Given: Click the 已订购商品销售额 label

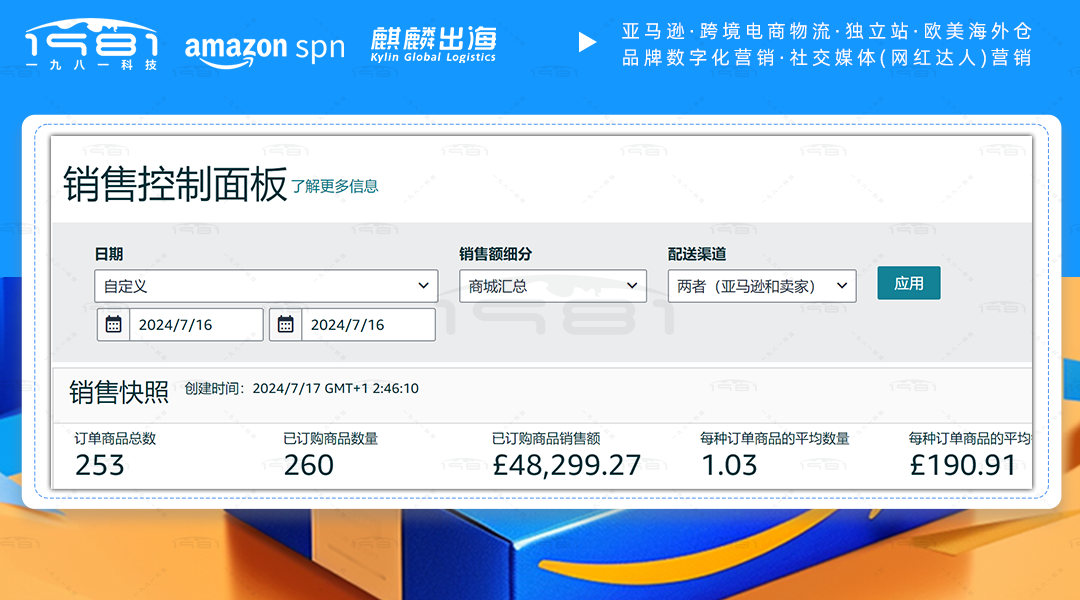Looking at the screenshot, I should click(x=546, y=439).
